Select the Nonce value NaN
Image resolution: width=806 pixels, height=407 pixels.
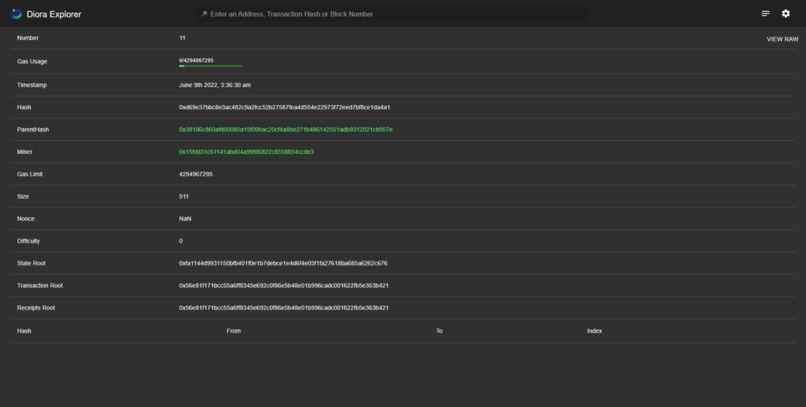click(185, 218)
